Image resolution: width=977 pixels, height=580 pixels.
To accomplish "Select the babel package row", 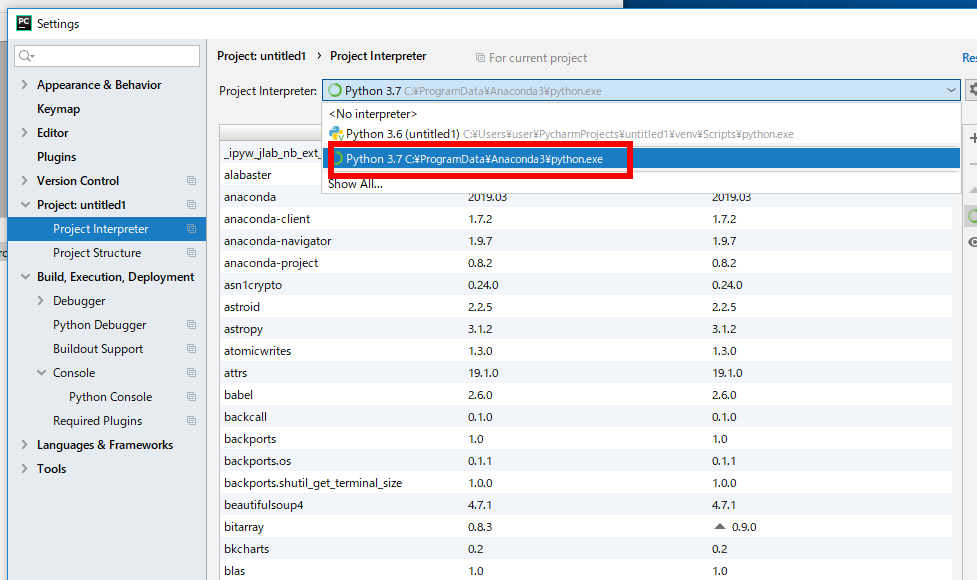I will click(586, 395).
